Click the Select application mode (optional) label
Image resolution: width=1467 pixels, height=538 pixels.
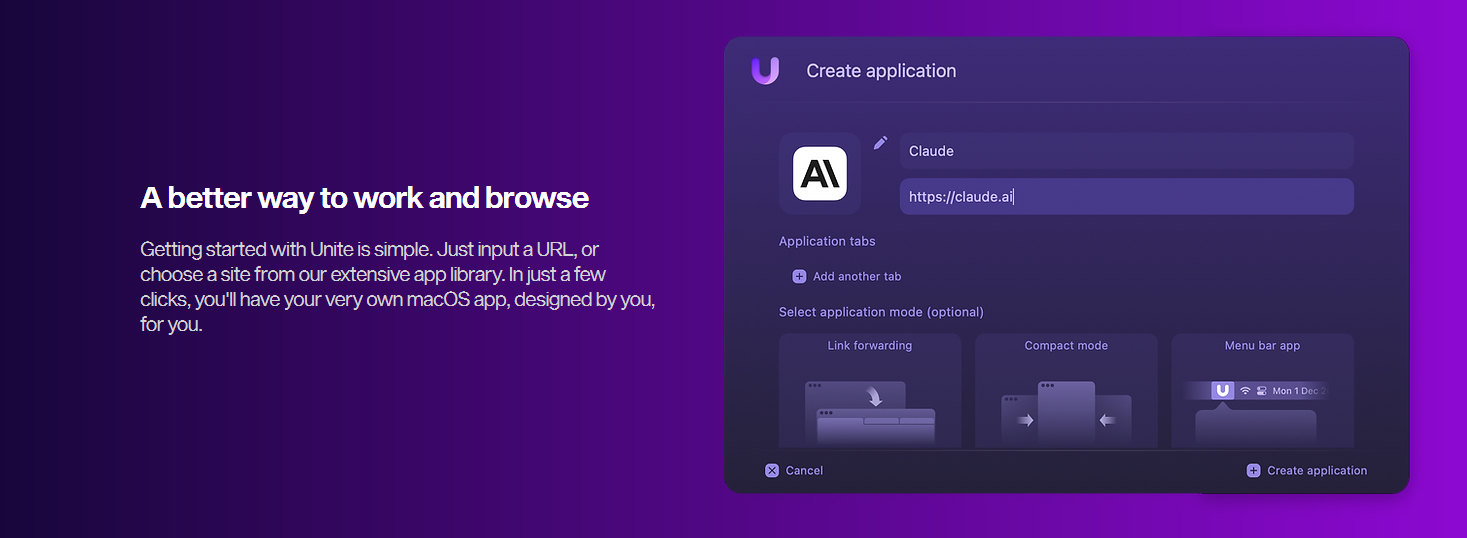[x=881, y=312]
